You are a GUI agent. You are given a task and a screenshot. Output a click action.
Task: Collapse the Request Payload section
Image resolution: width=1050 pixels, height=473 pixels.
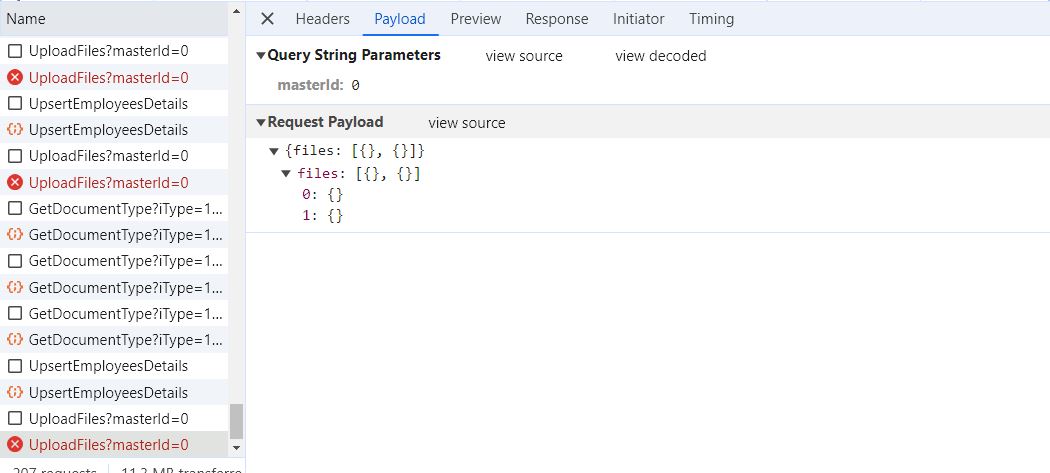[x=261, y=123]
